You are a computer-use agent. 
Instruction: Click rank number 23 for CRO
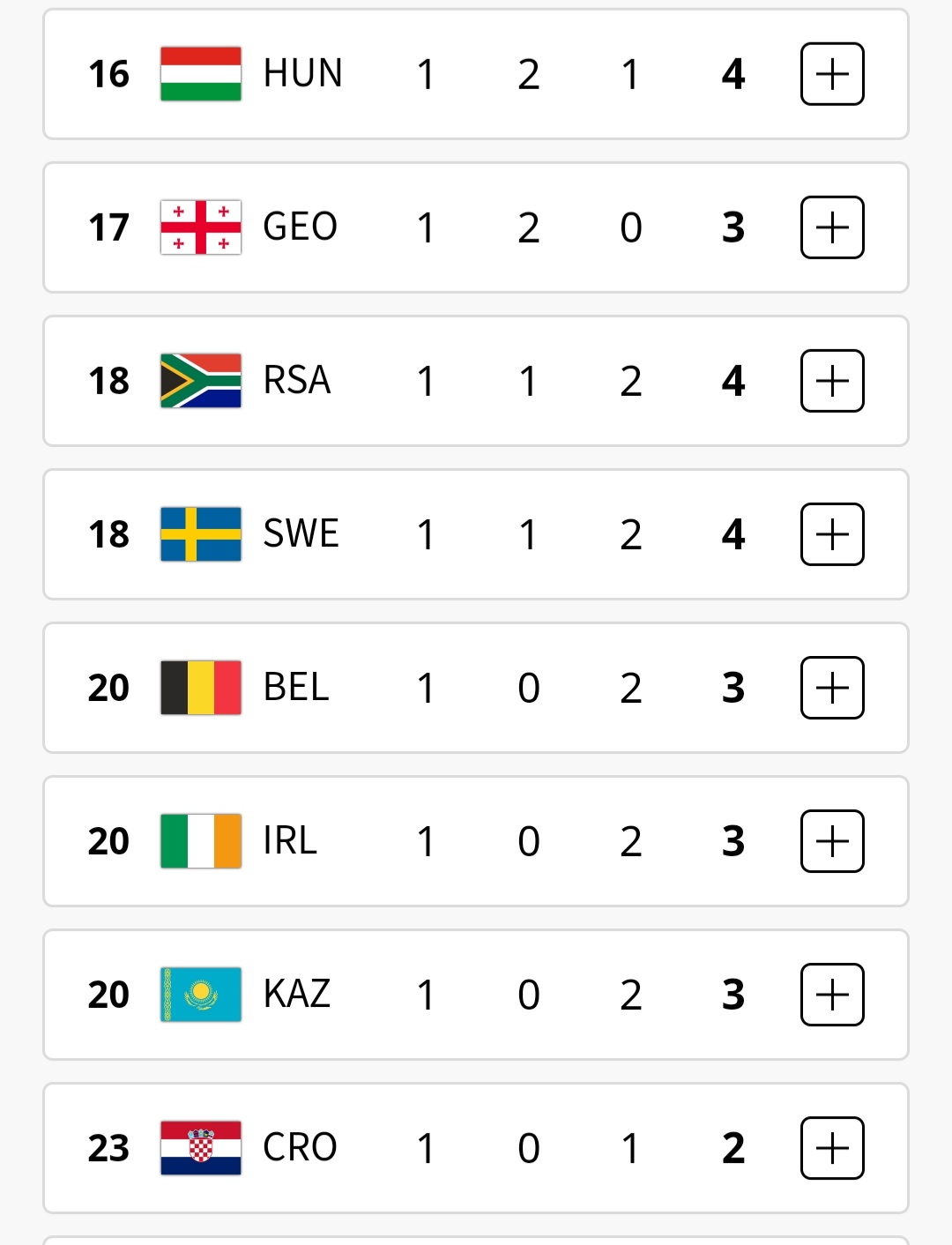coord(108,1148)
